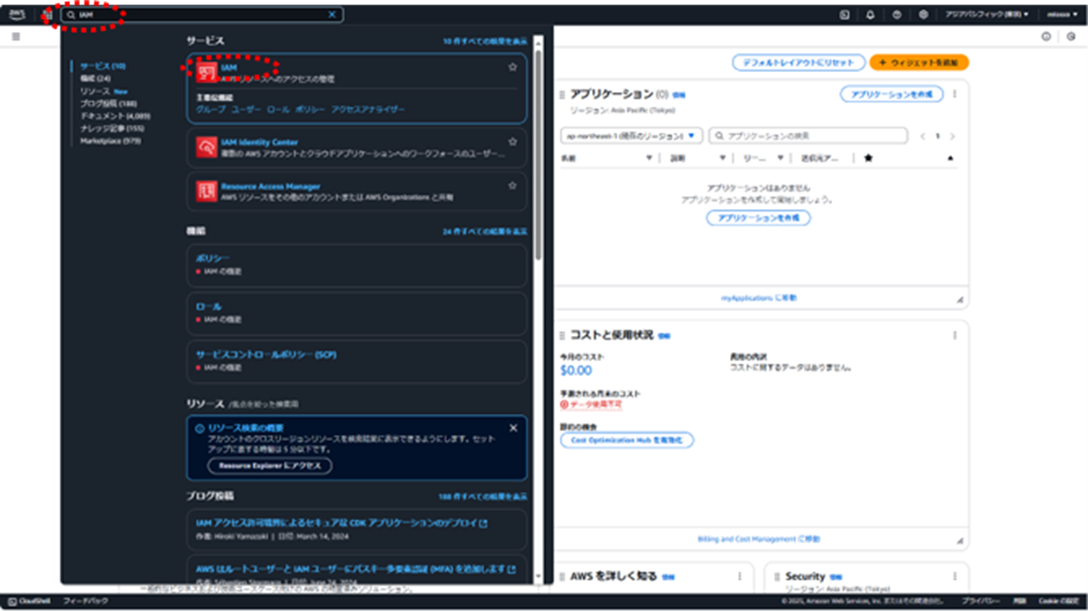This screenshot has width=1088, height=611.
Task: Select the ドキュメント filter category
Action: pos(115,116)
